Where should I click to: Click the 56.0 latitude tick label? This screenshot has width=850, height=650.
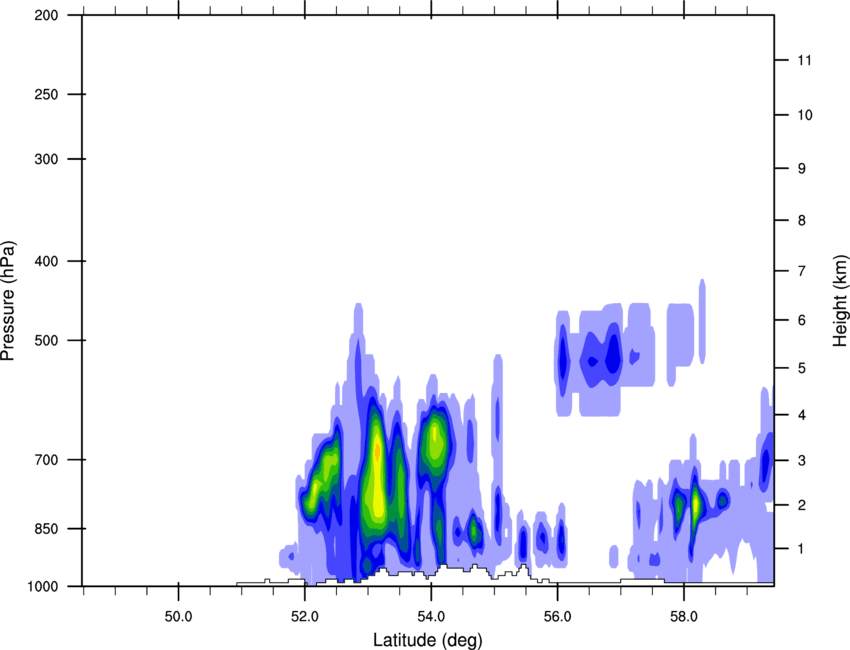(558, 617)
